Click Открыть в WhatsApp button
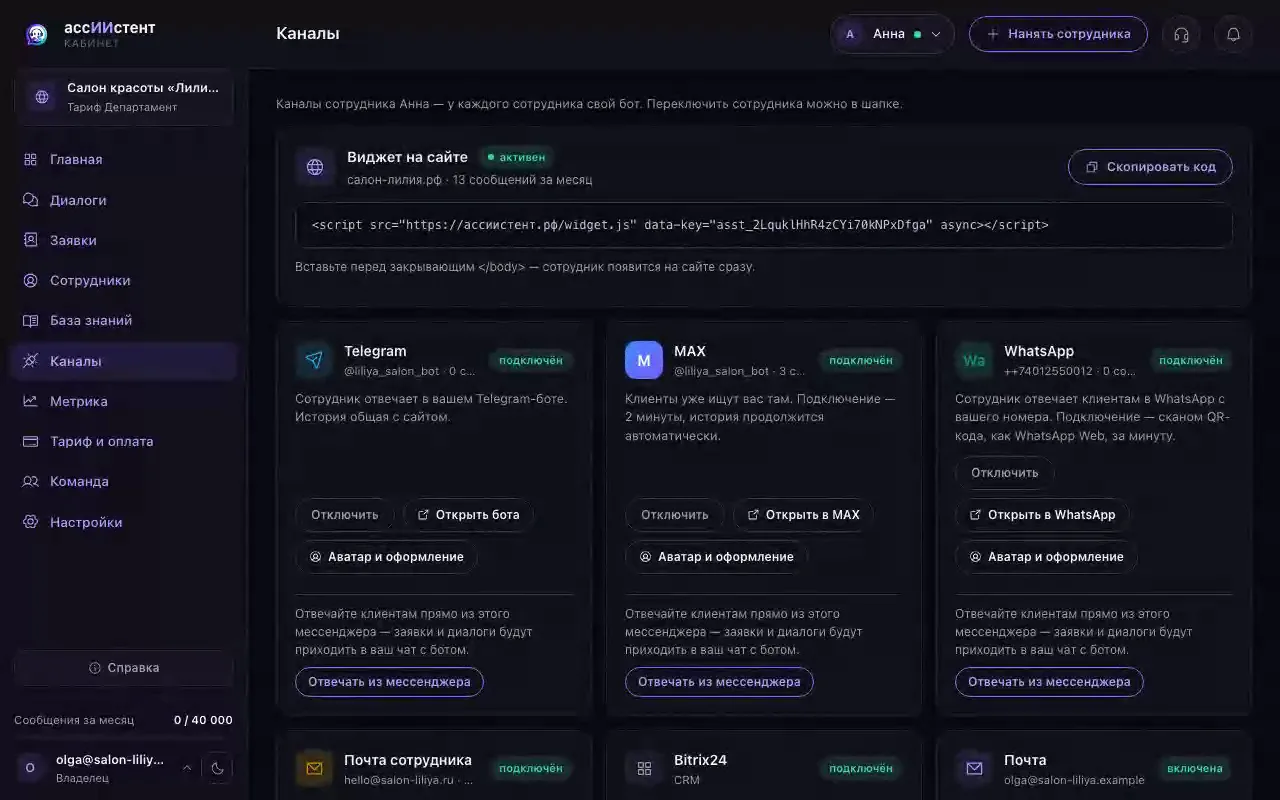This screenshot has width=1280, height=800. coord(1042,515)
